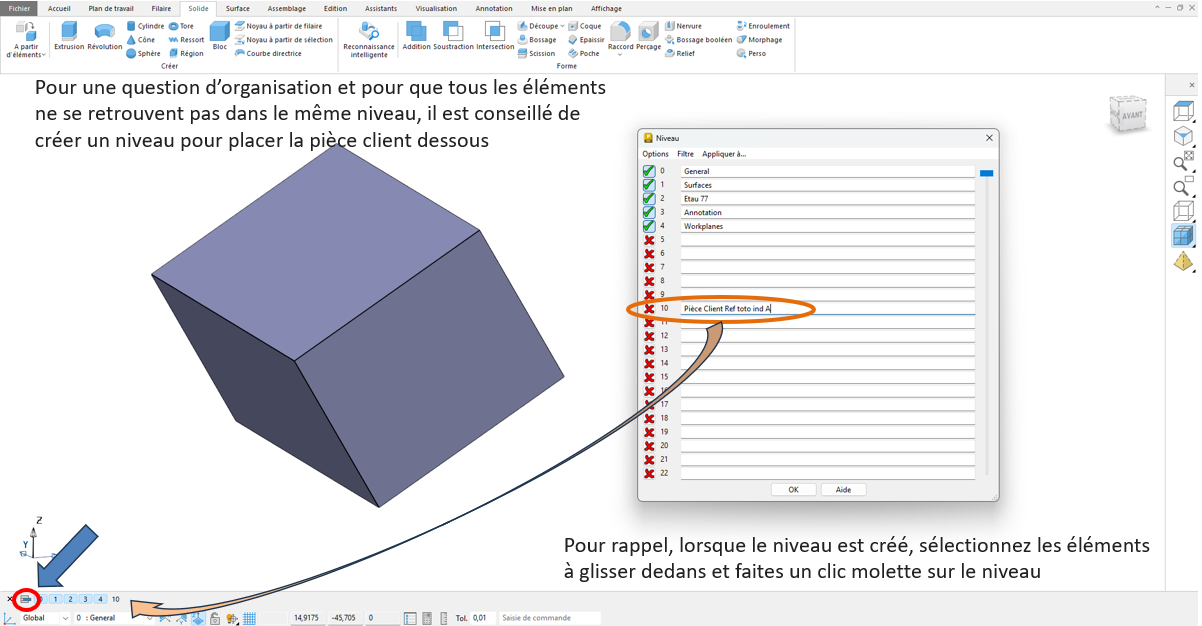This screenshot has width=1202, height=626.
Task: Select the Epaissir tool
Action: click(x=587, y=40)
